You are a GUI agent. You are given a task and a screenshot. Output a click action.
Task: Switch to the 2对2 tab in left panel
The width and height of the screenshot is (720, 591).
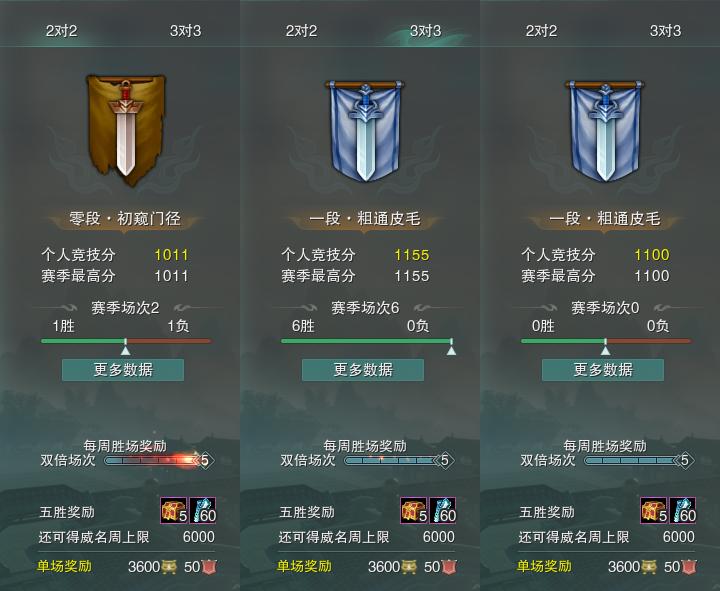(61, 31)
